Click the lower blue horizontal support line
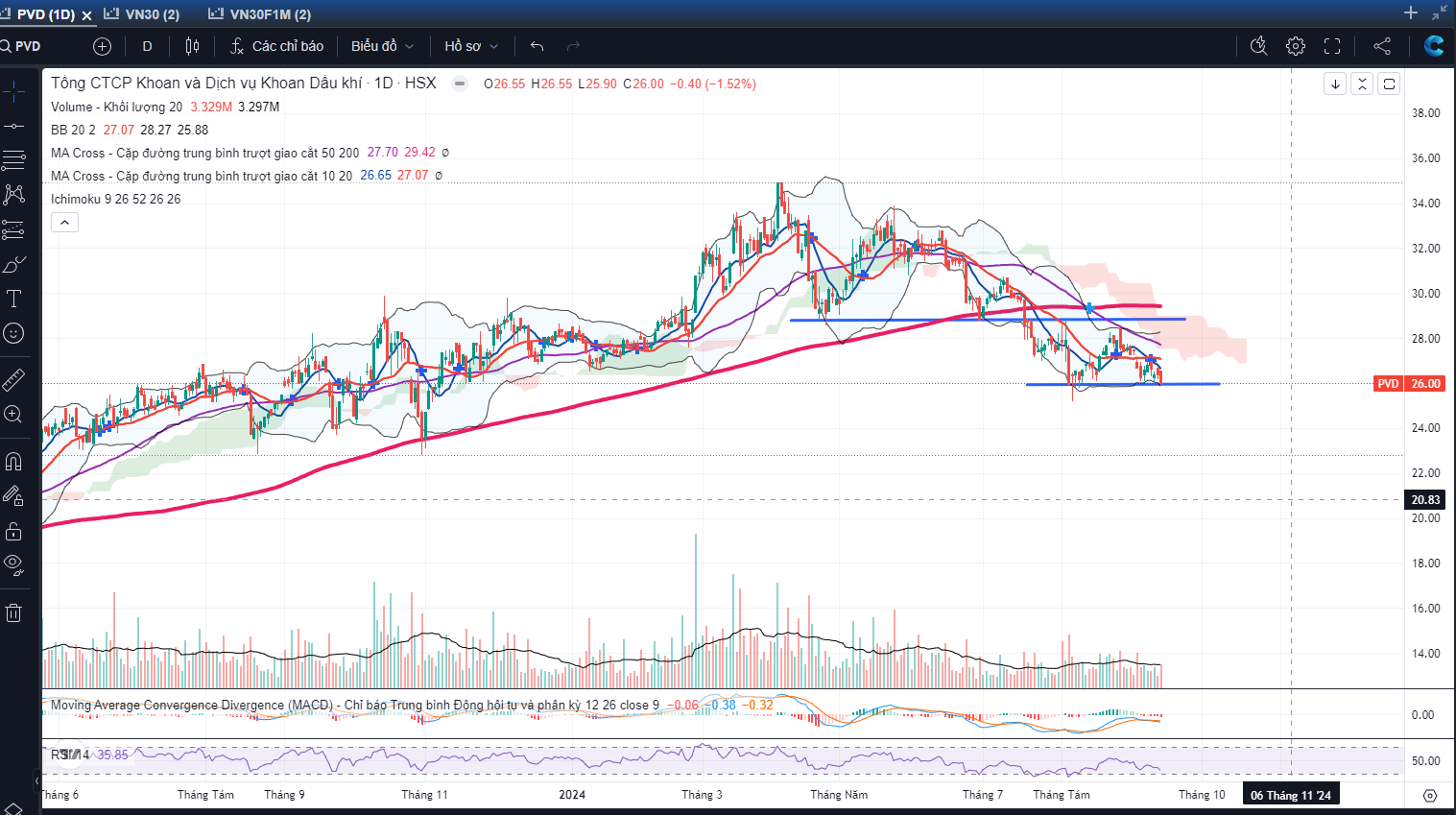 click(x=1123, y=384)
